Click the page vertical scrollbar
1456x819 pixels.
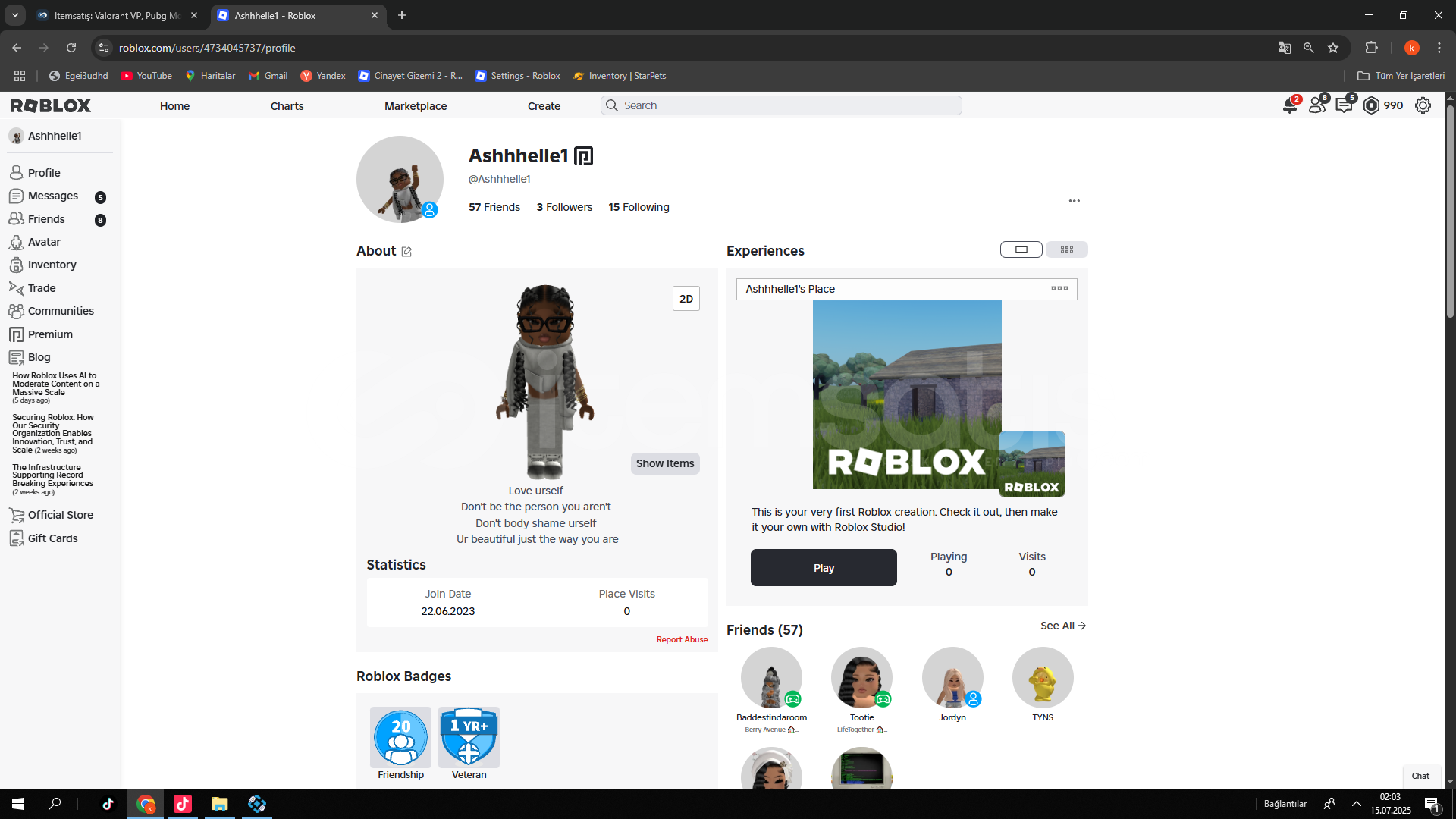point(1450,212)
